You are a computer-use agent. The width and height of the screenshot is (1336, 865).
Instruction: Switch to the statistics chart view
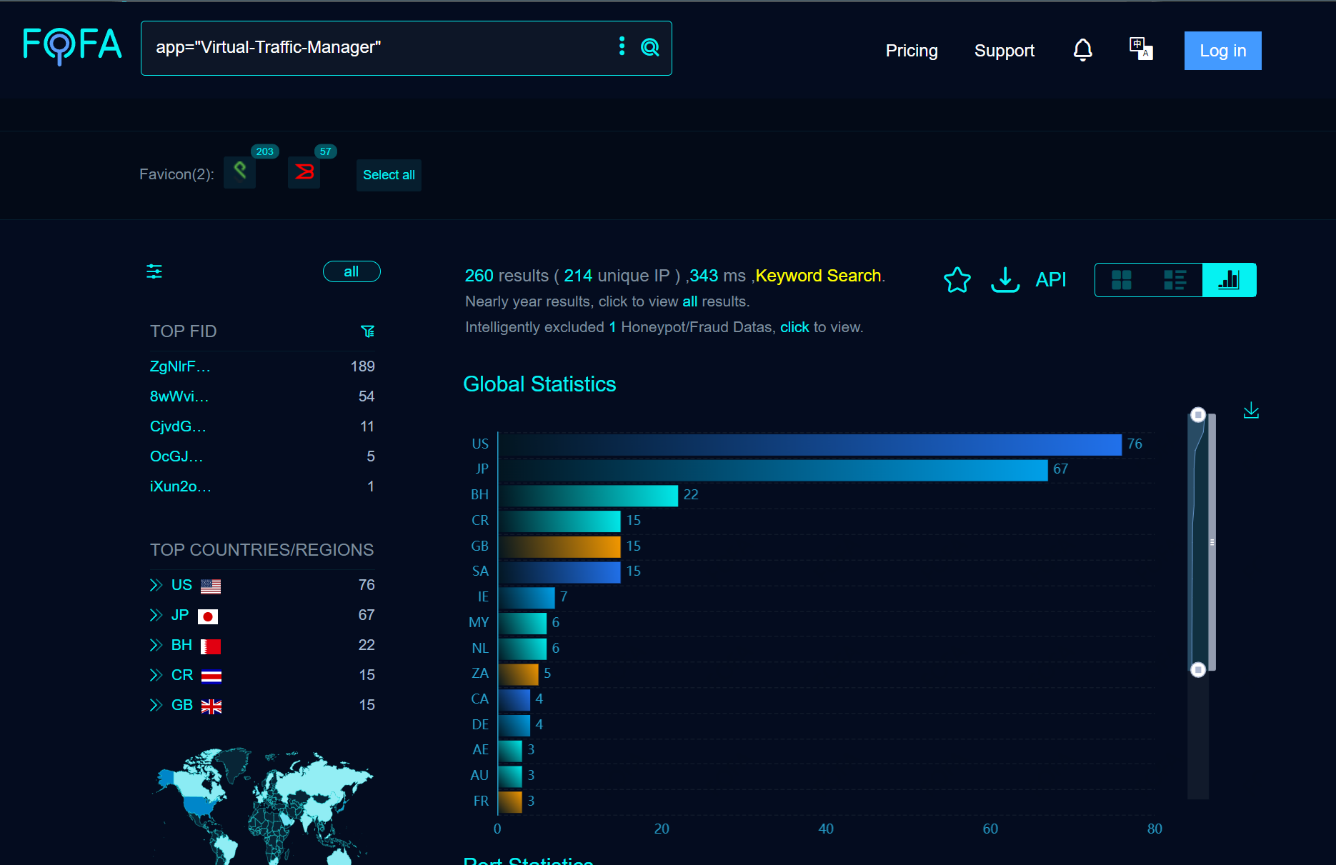(1229, 280)
